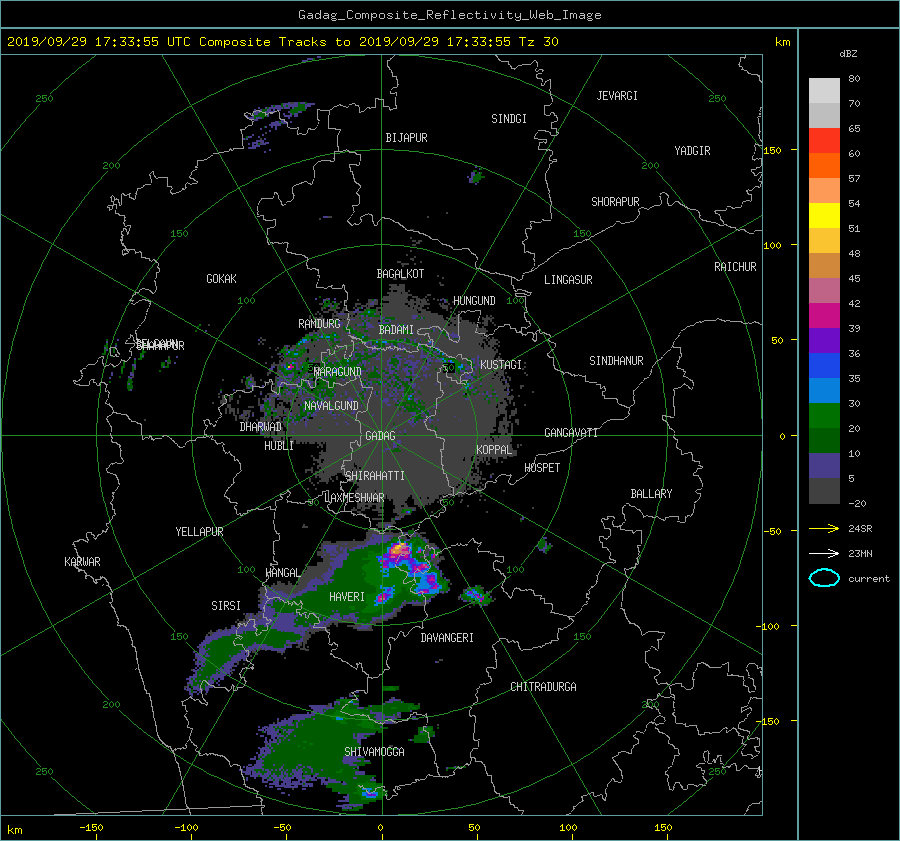Click the UTC Composite Tracks timestamp header
The height and width of the screenshot is (841, 900).
pos(282,42)
